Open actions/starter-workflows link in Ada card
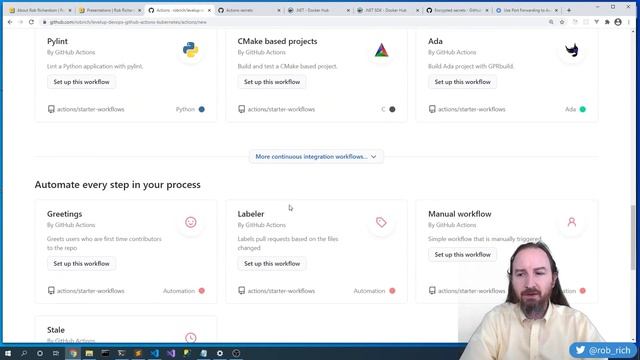The width and height of the screenshot is (640, 360). click(472, 109)
